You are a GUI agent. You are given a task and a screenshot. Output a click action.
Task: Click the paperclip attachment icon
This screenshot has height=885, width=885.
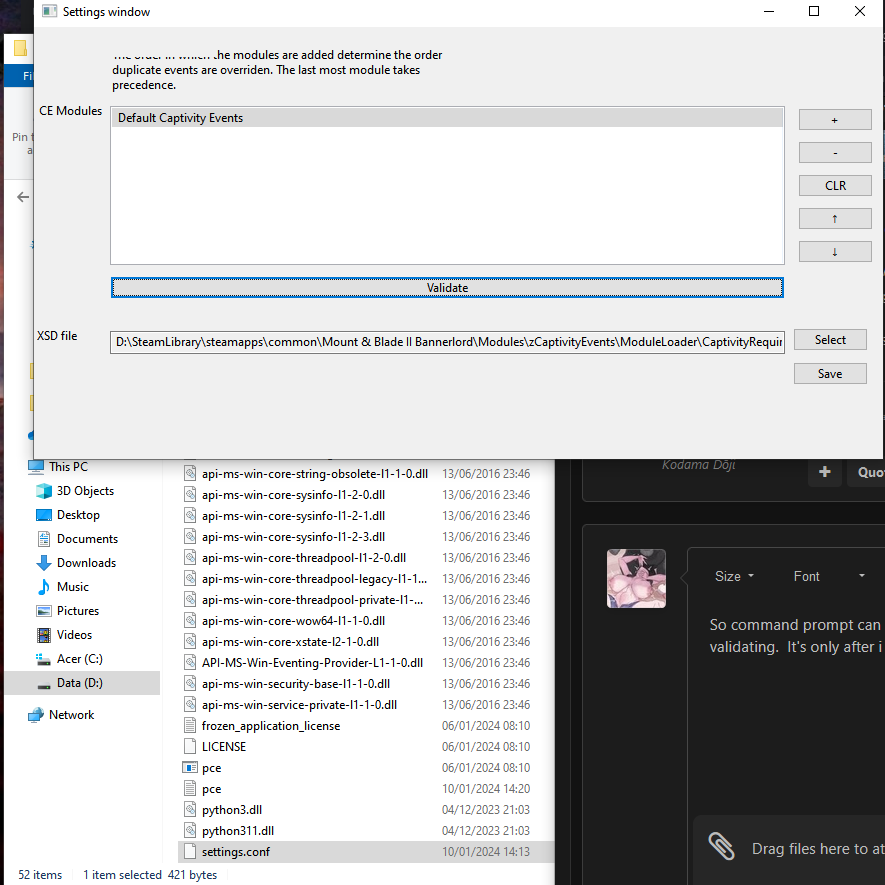pos(721,847)
